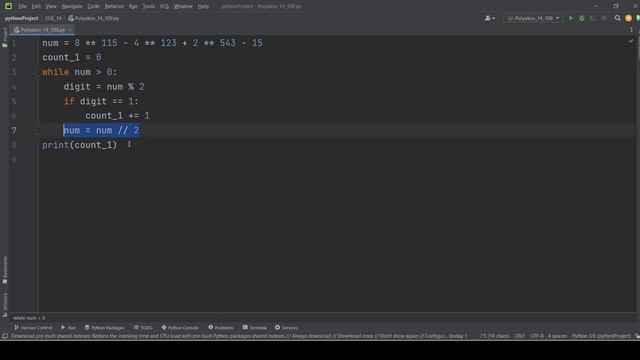This screenshot has height=360, width=640.
Task: Open Search Everywhere magnifier icon
Action: (618, 18)
